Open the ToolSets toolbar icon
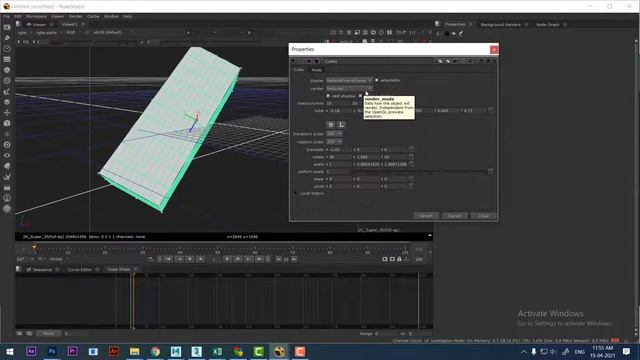 pyautogui.click(x=7, y=177)
